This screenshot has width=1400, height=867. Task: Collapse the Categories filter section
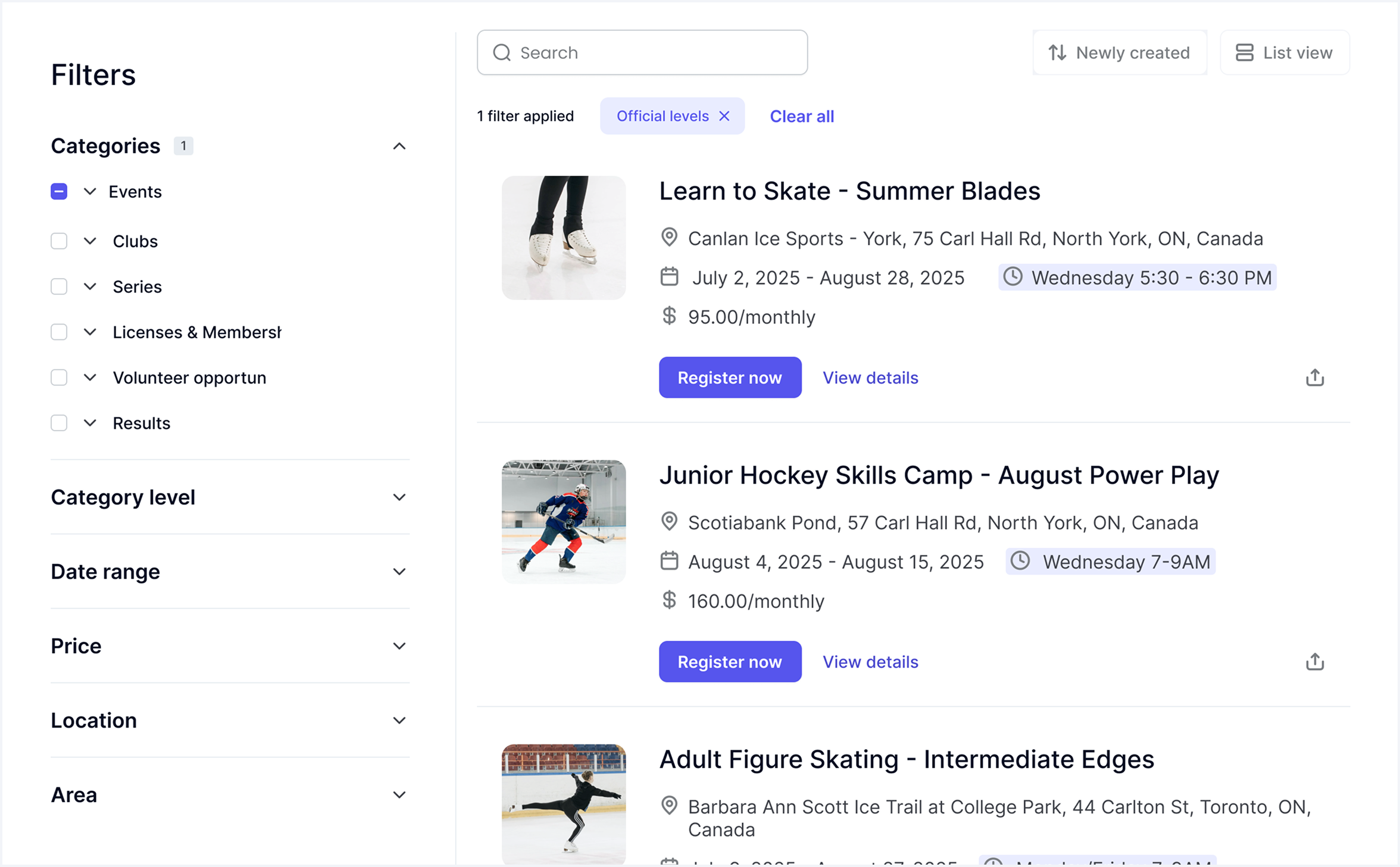pyautogui.click(x=399, y=146)
